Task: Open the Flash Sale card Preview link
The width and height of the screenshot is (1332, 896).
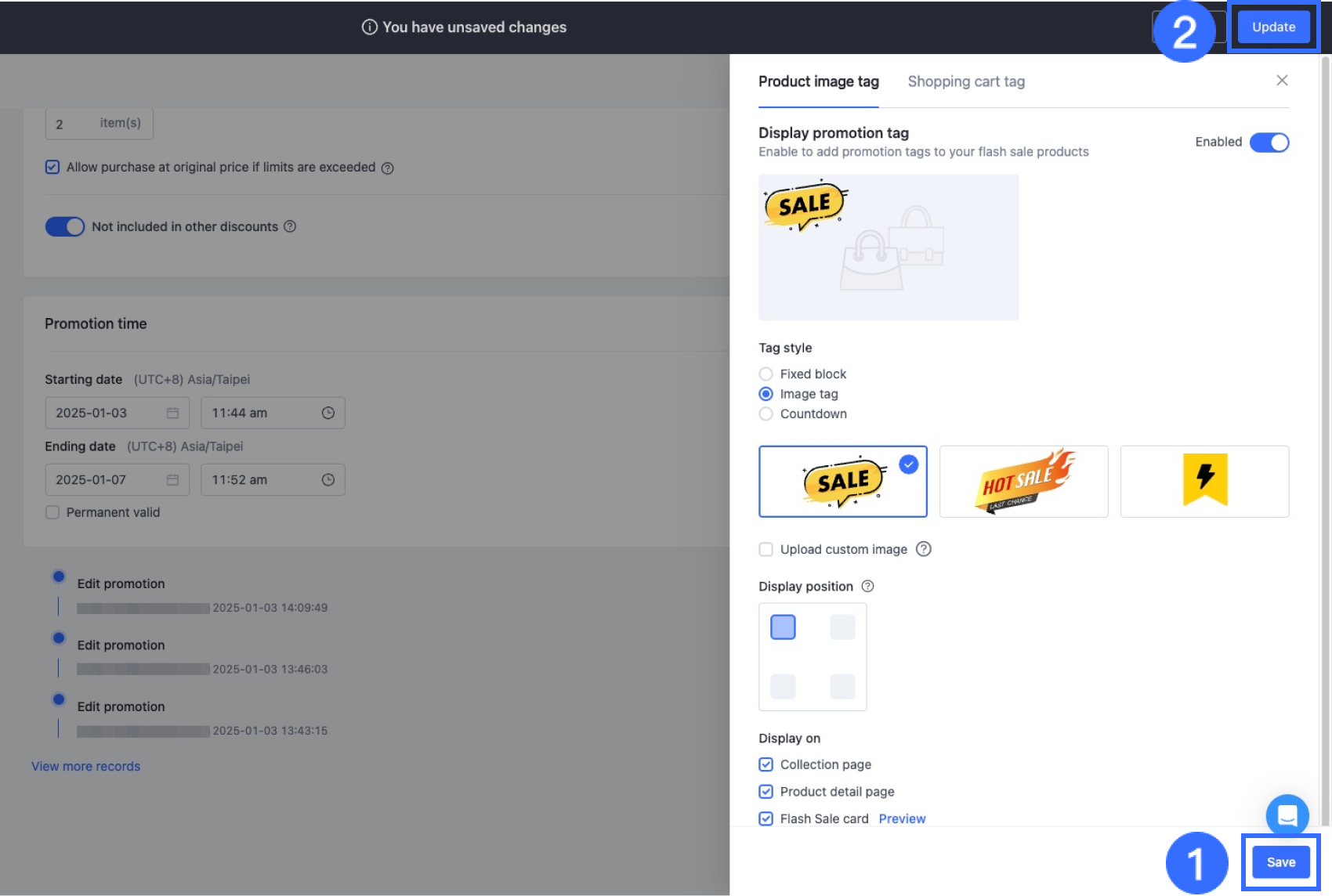Action: 902,818
